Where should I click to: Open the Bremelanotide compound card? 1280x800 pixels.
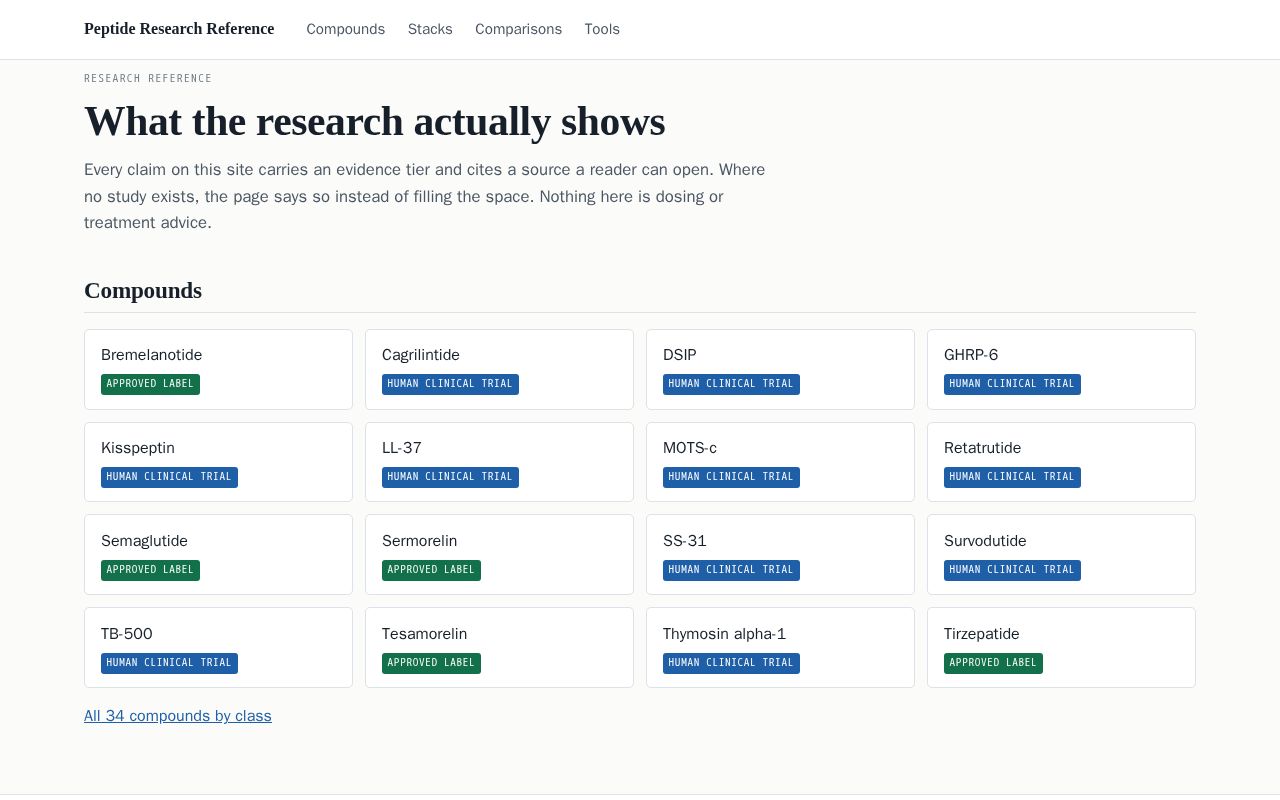point(218,369)
